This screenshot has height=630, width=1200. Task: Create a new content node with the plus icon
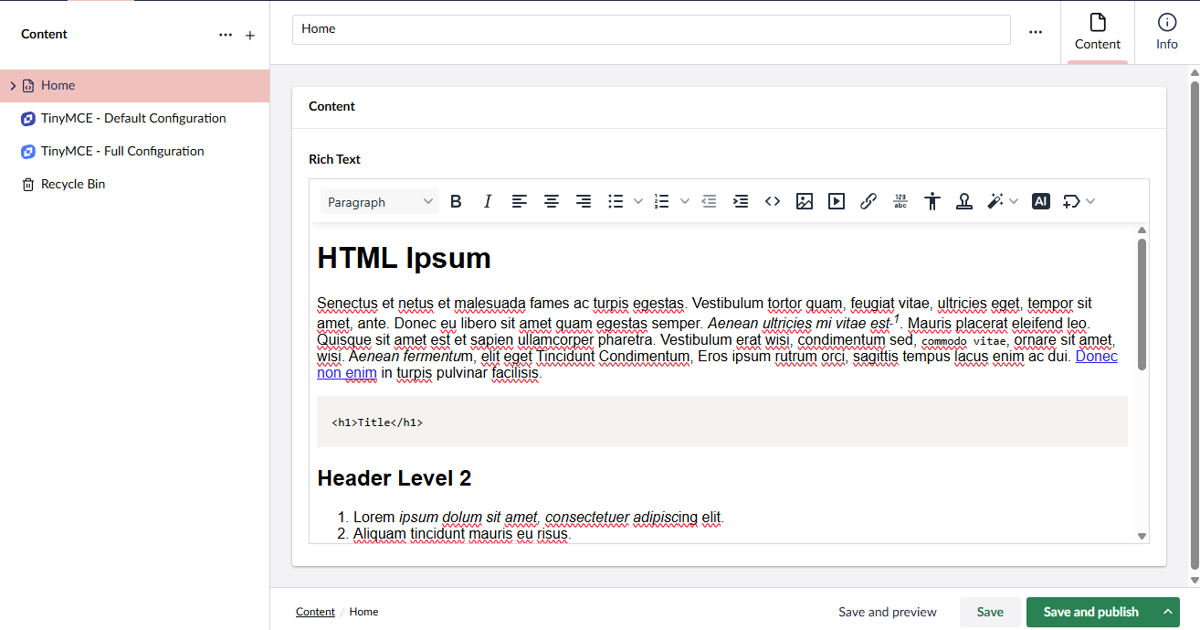(249, 34)
